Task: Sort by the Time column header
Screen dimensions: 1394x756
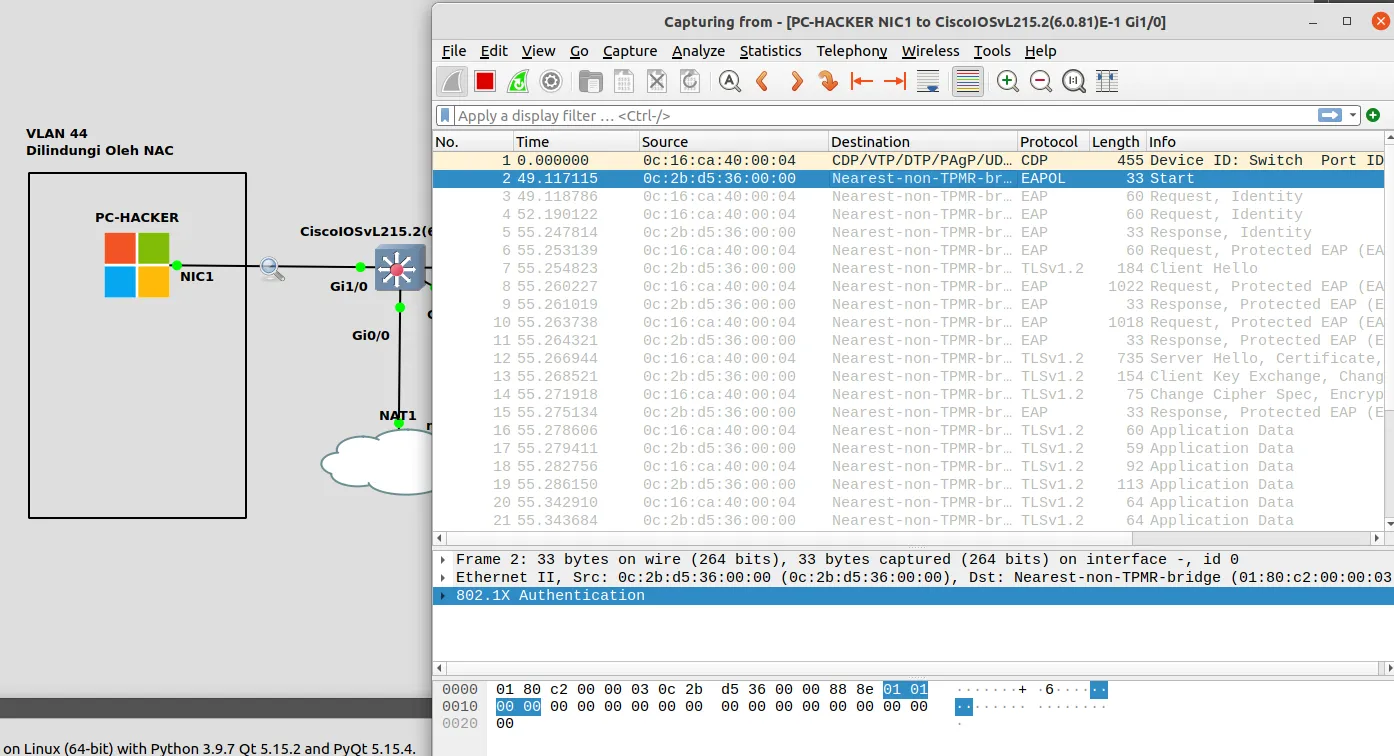Action: click(x=576, y=142)
